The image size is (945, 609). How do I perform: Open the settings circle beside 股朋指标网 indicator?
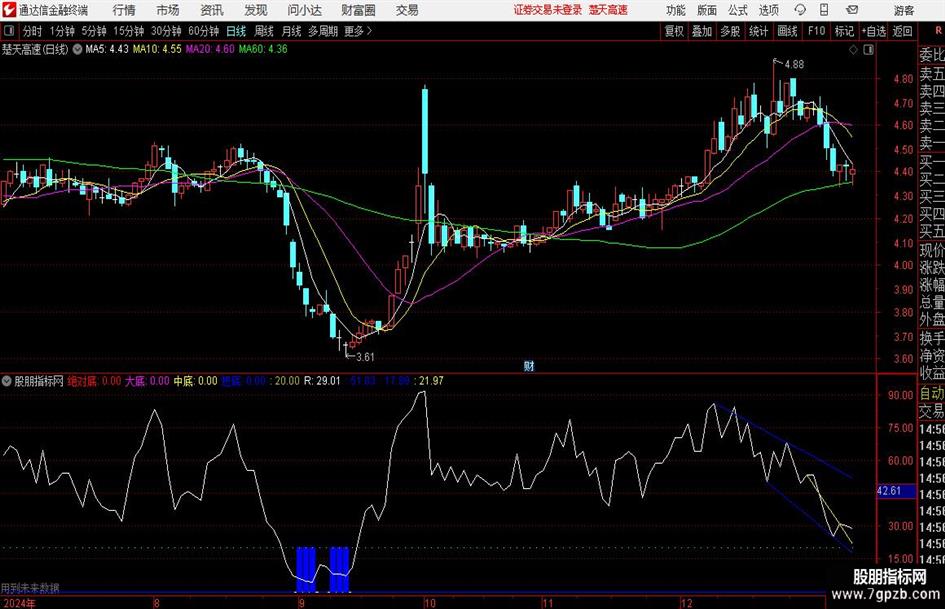(x=7, y=381)
